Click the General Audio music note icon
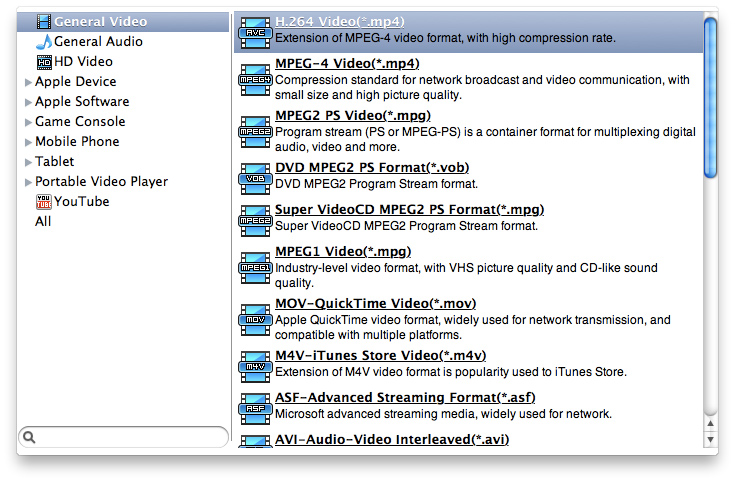Viewport: 735px width, 482px height. click(43, 42)
